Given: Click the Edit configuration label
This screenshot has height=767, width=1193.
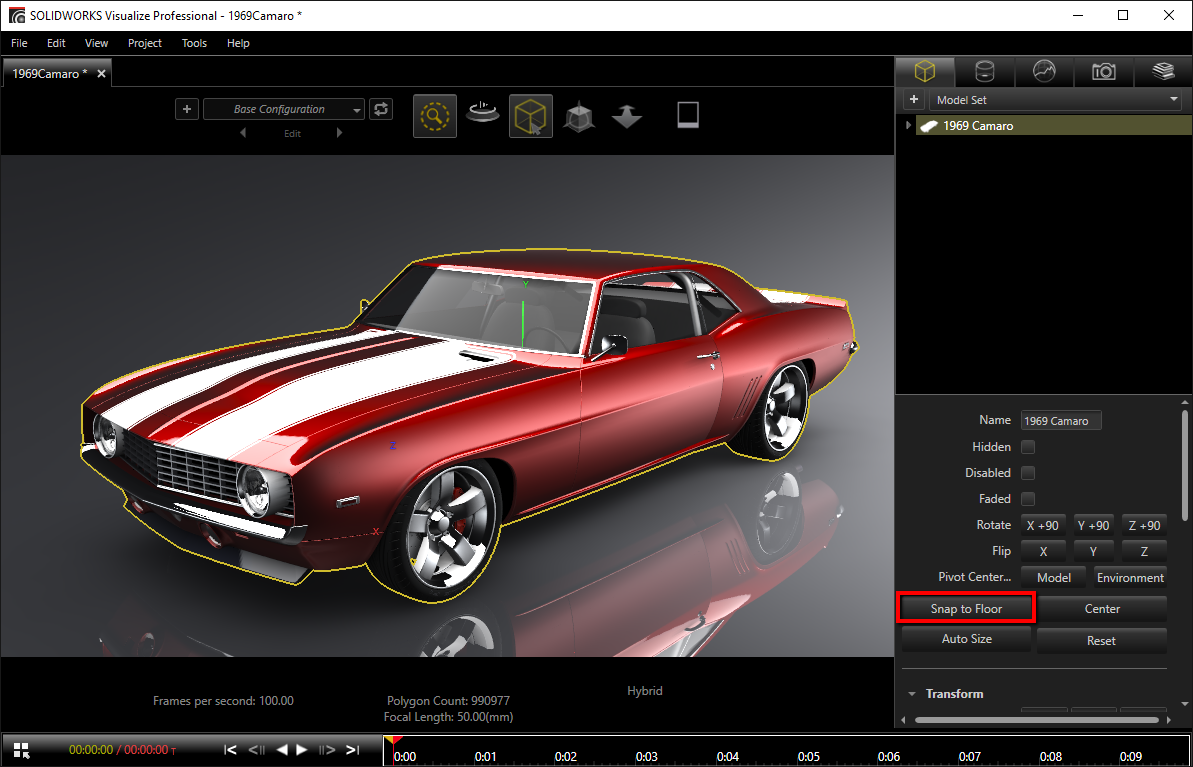Looking at the screenshot, I should tap(292, 133).
